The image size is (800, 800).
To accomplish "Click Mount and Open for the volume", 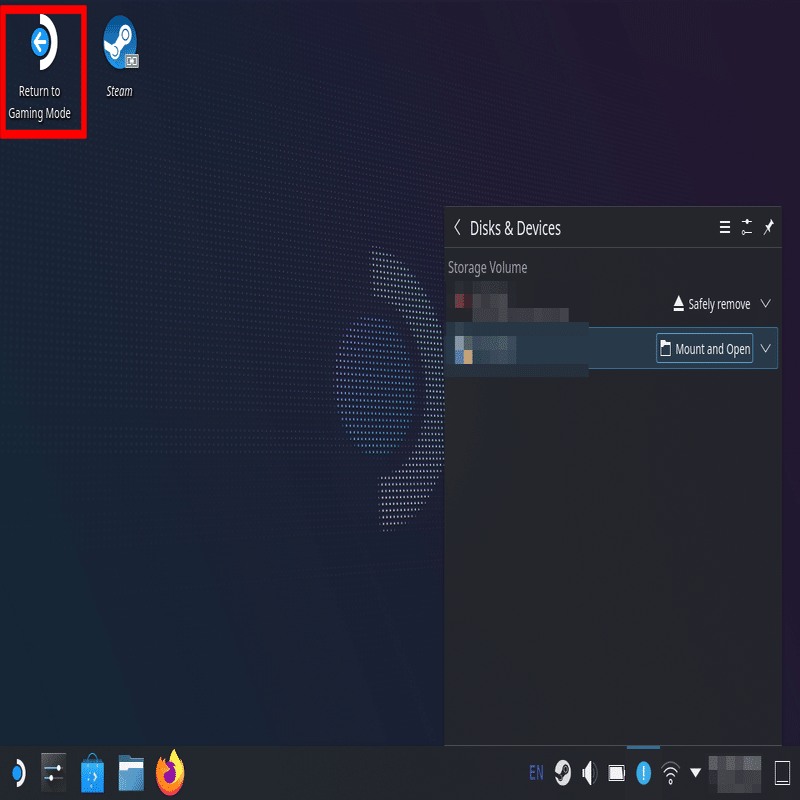I will click(704, 348).
